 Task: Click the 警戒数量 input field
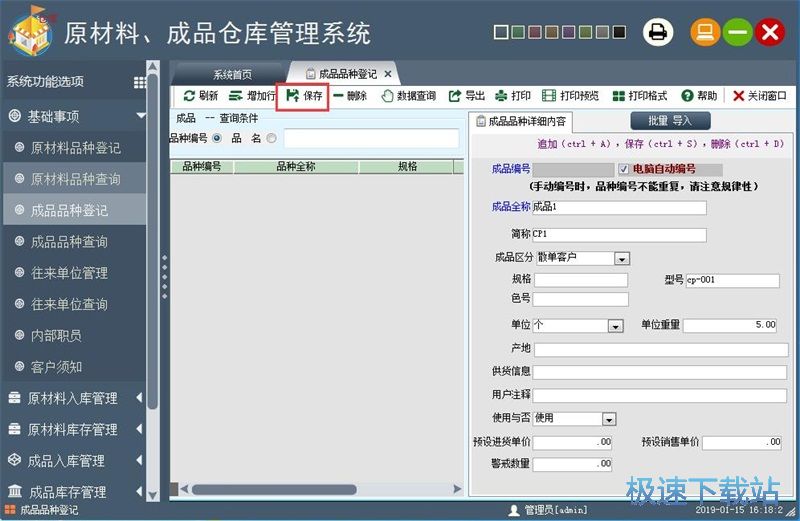click(572, 464)
